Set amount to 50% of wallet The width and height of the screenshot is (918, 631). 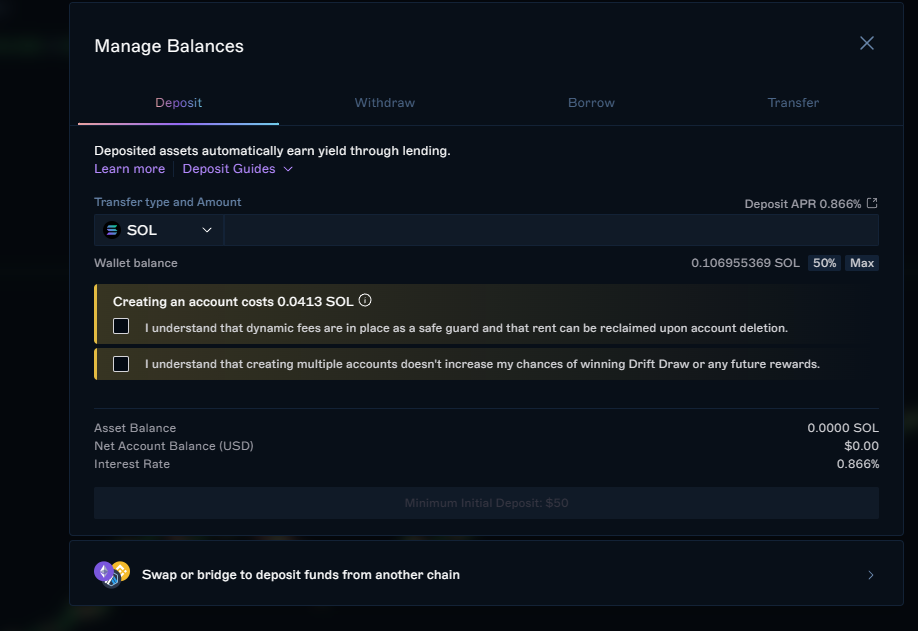pos(824,263)
